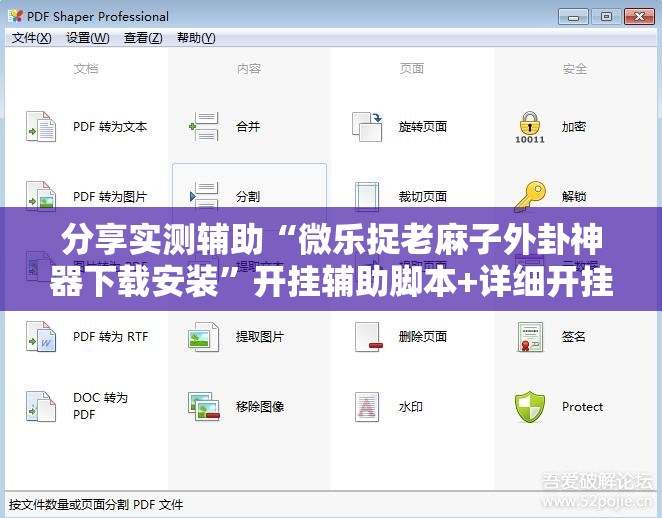Viewport: 662px width, 518px height.
Task: Choose the 合并 label
Action: tap(248, 127)
